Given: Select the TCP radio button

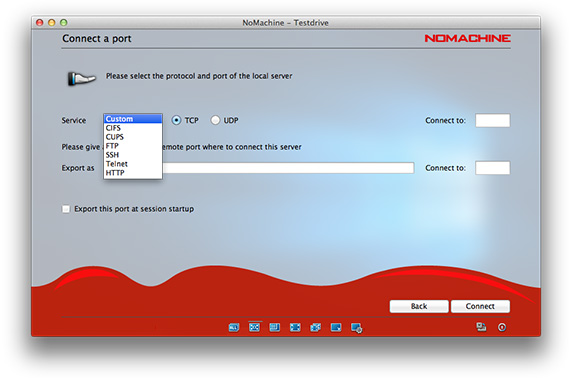Looking at the screenshot, I should (x=176, y=120).
